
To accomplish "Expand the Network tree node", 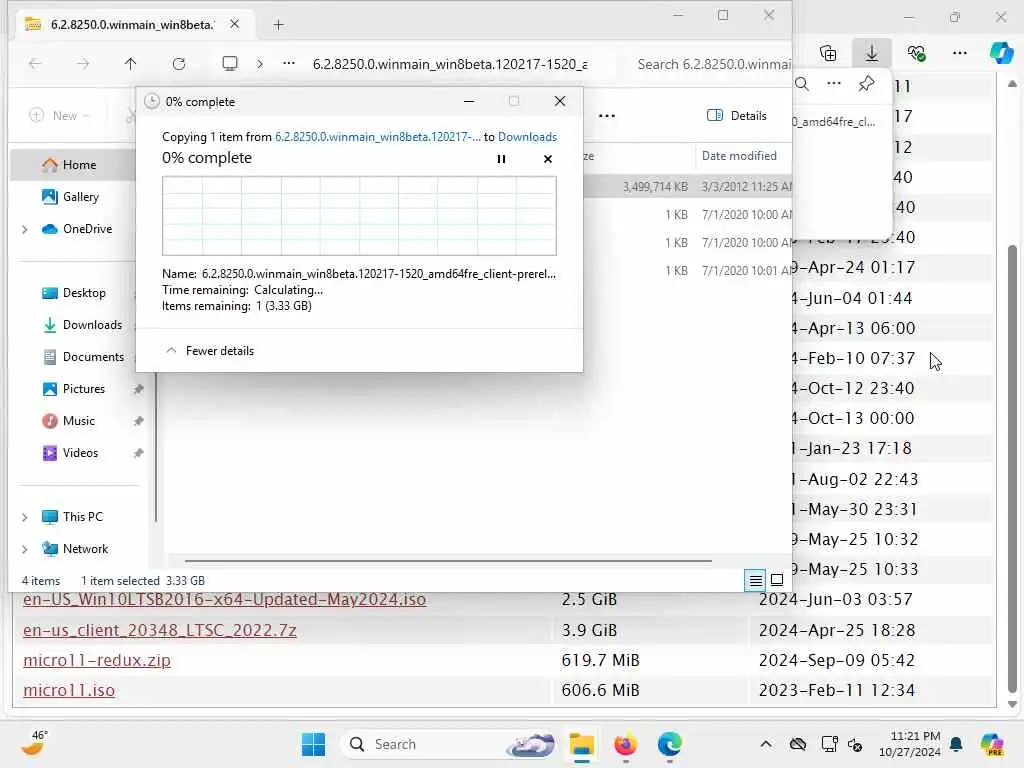I will [25, 549].
